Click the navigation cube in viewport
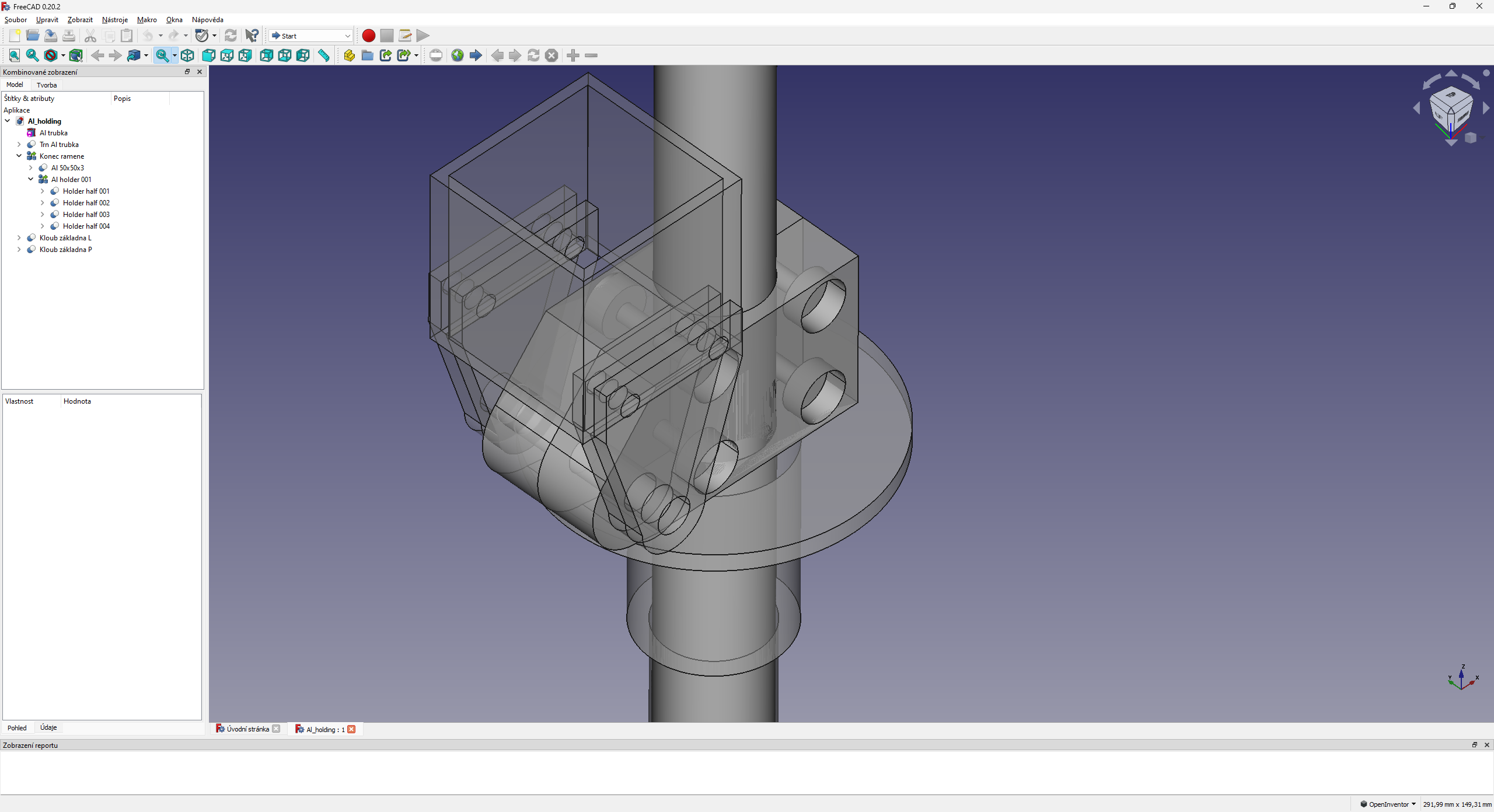 coord(1451,109)
